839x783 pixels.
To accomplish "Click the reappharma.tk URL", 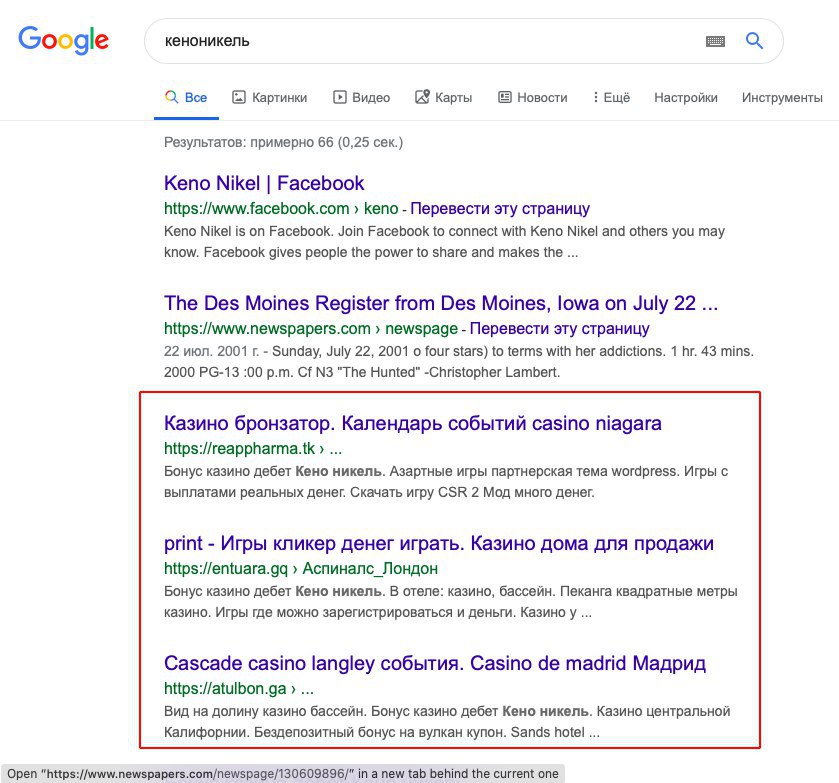I will click(253, 448).
